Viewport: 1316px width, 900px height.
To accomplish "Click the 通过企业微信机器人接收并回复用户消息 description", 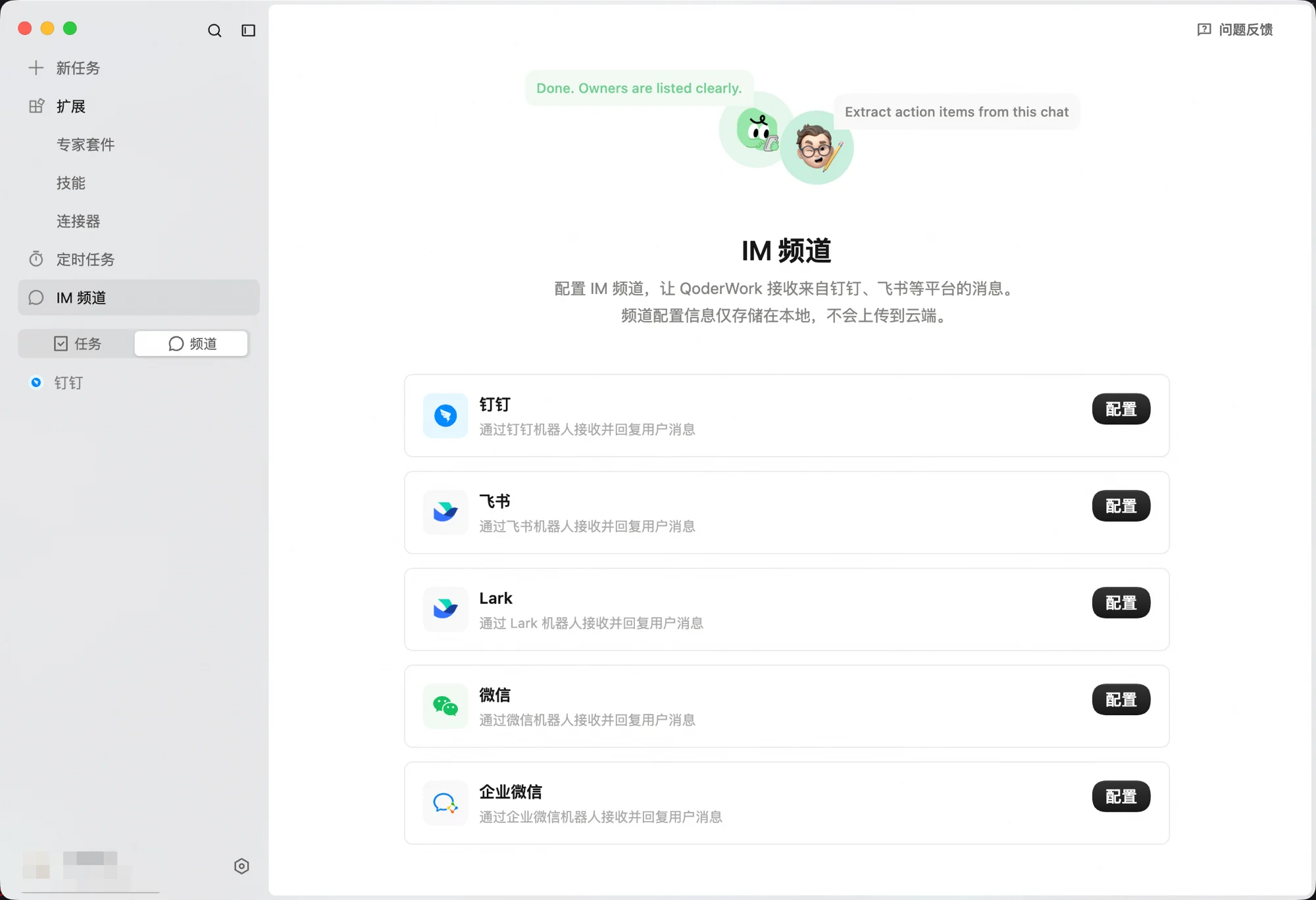I will pos(601,817).
